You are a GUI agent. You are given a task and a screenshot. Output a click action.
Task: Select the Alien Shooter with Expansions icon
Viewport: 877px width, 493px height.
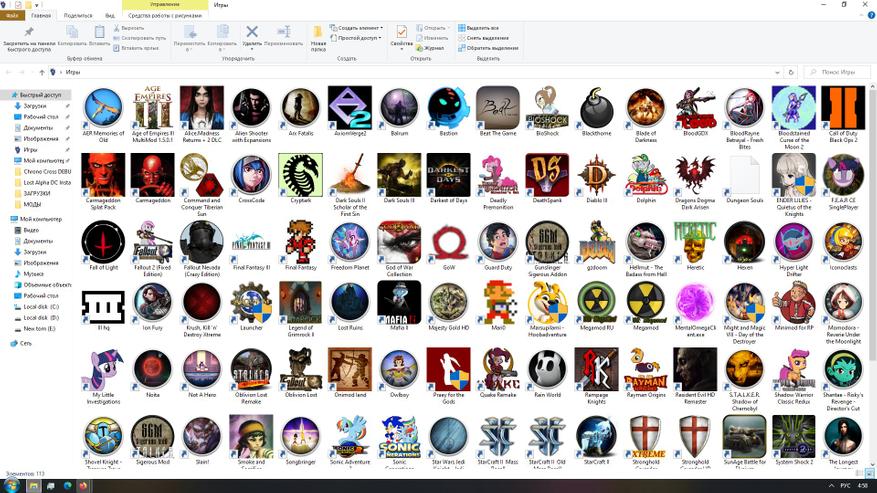coord(251,107)
